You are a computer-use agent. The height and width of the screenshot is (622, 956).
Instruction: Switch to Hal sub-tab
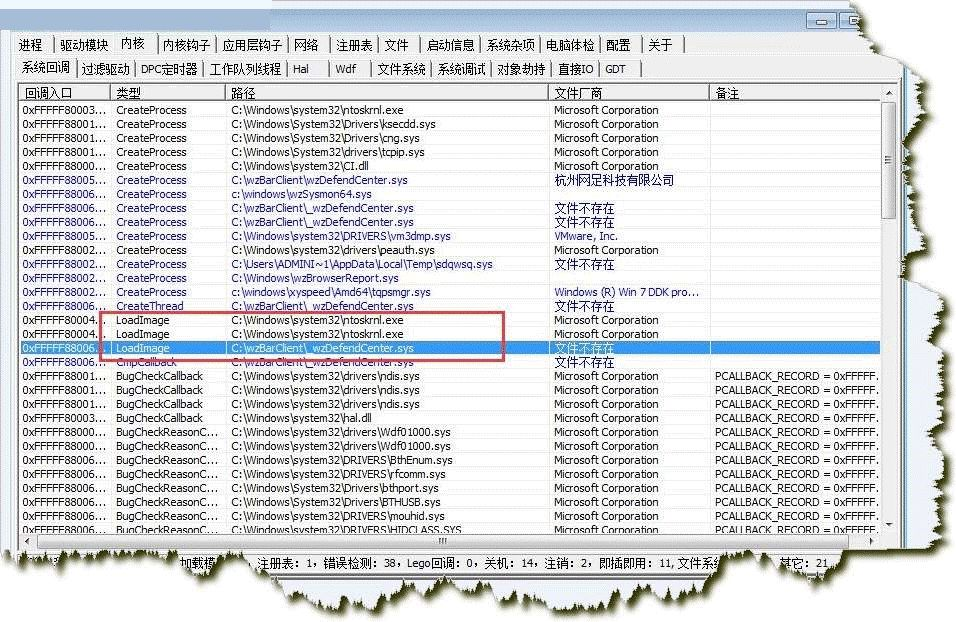(x=301, y=69)
